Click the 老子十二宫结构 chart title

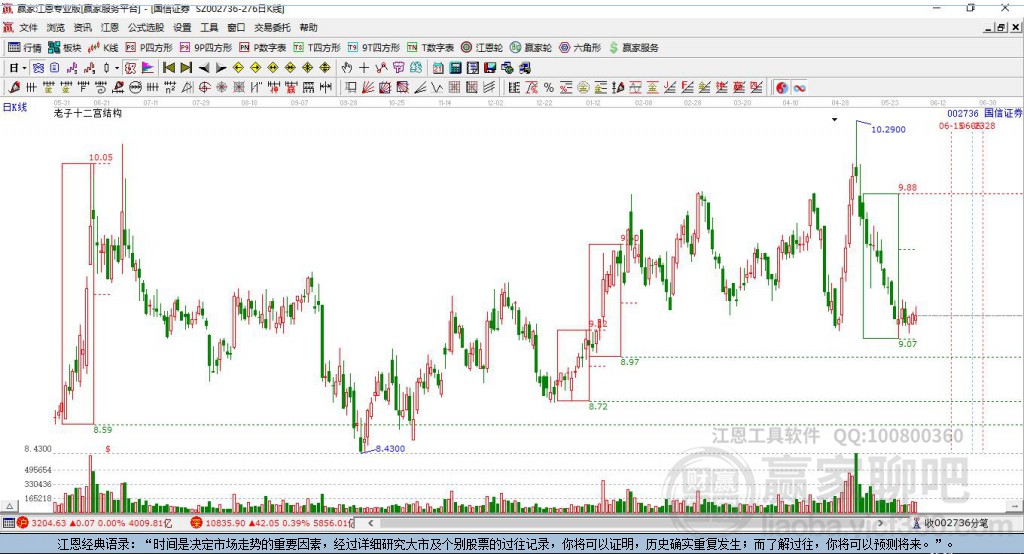[x=88, y=113]
